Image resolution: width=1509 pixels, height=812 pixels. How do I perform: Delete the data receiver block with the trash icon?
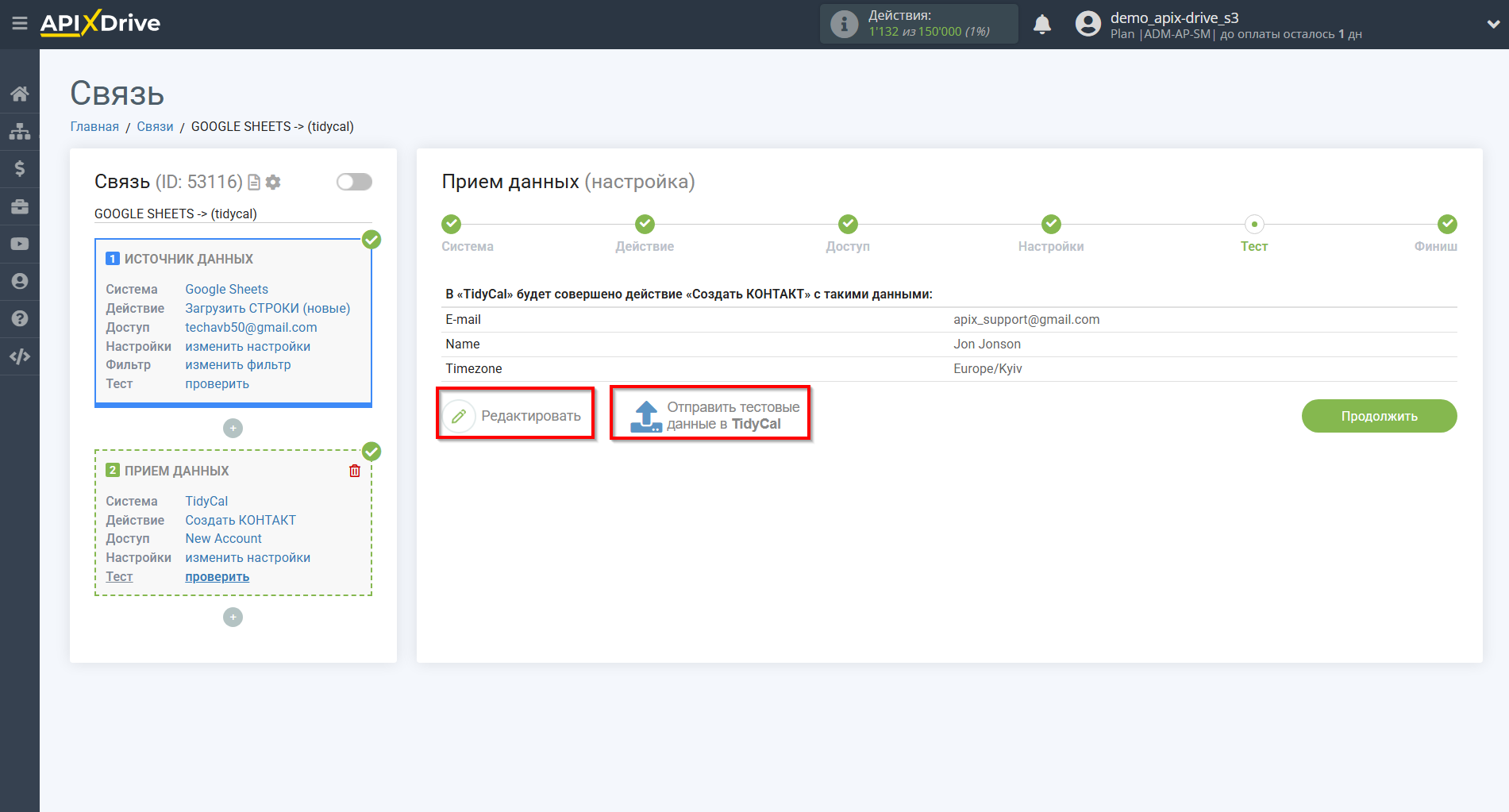point(355,471)
